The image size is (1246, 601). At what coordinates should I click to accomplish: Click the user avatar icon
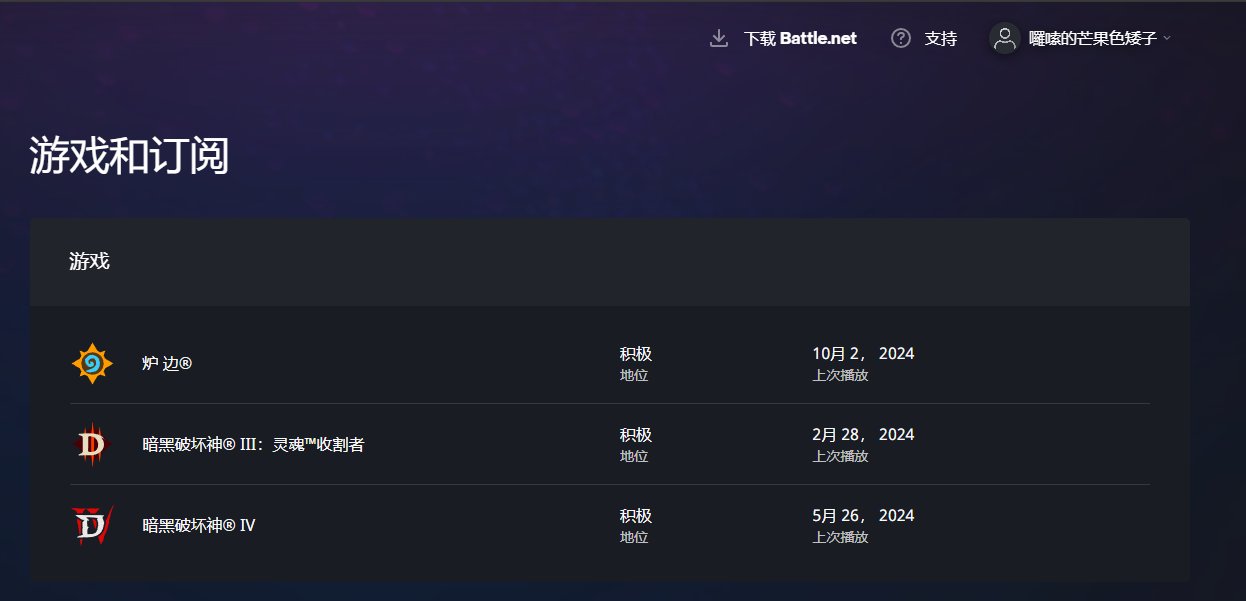[x=1005, y=38]
